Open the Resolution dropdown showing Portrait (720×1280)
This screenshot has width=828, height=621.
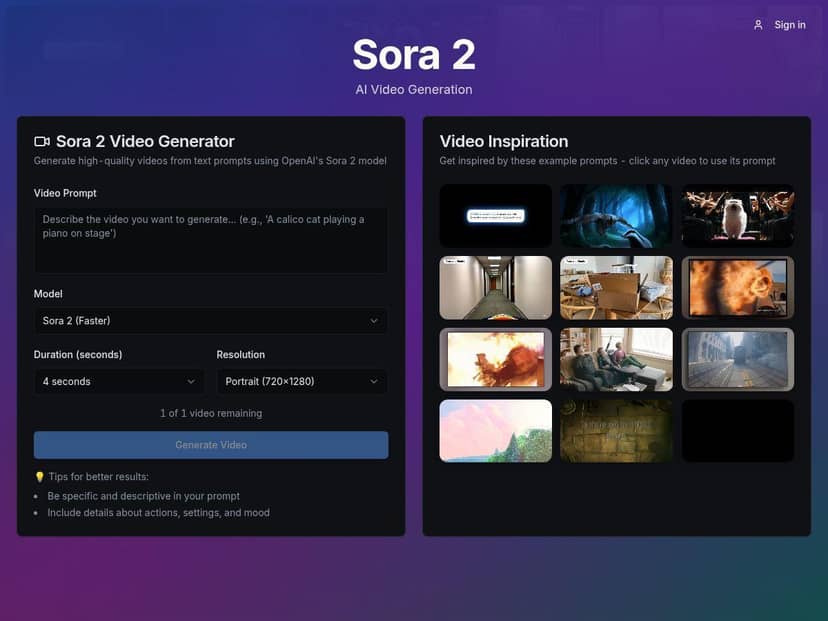pyautogui.click(x=301, y=382)
